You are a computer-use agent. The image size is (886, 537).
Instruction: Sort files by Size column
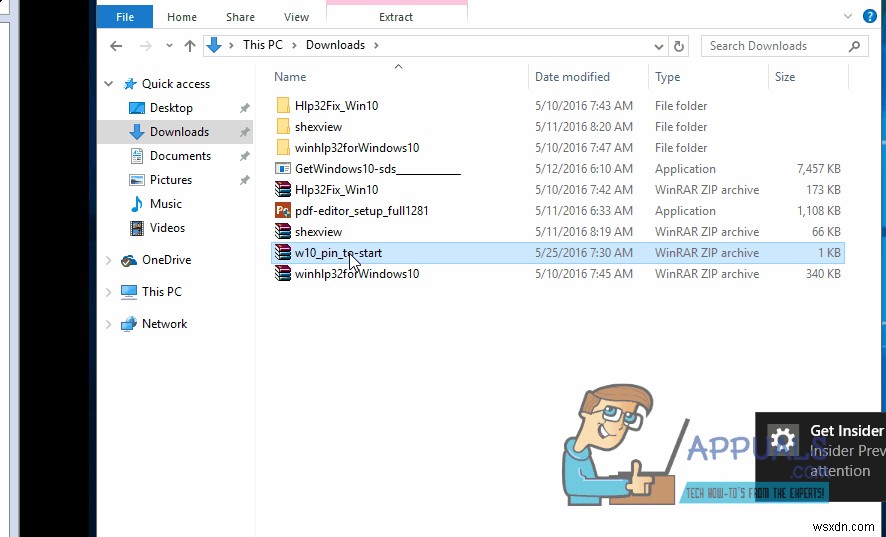click(785, 77)
